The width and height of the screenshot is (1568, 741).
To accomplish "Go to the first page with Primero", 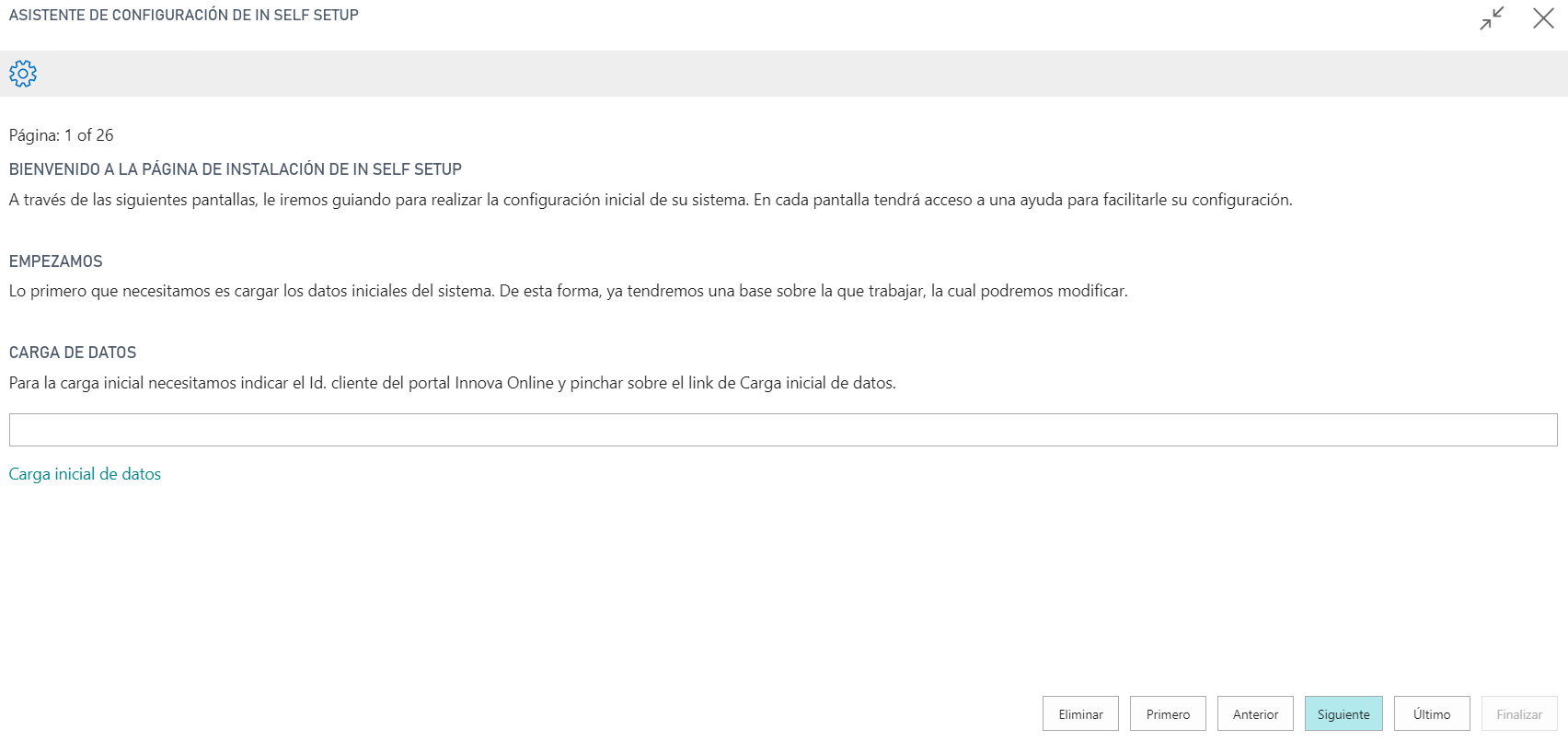I will click(1168, 714).
